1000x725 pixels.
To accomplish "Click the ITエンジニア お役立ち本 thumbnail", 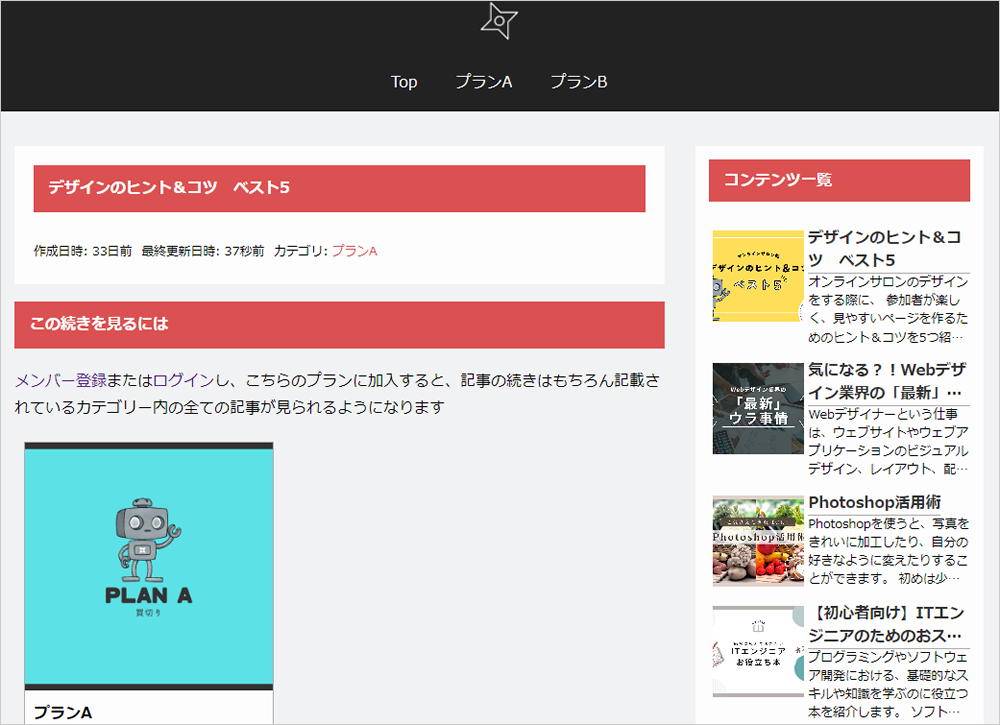I will 757,651.
